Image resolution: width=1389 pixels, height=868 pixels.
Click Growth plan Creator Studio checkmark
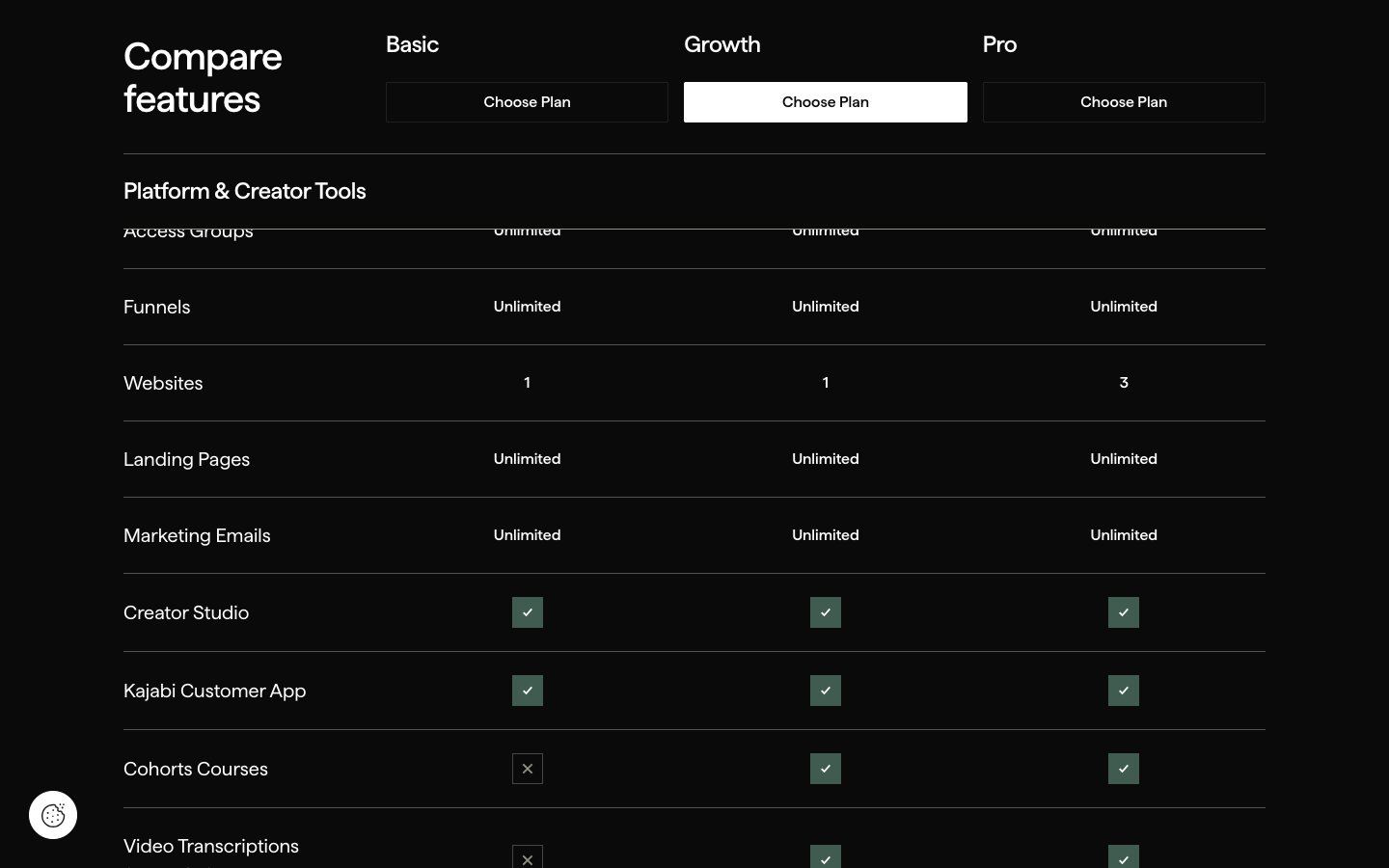(826, 612)
